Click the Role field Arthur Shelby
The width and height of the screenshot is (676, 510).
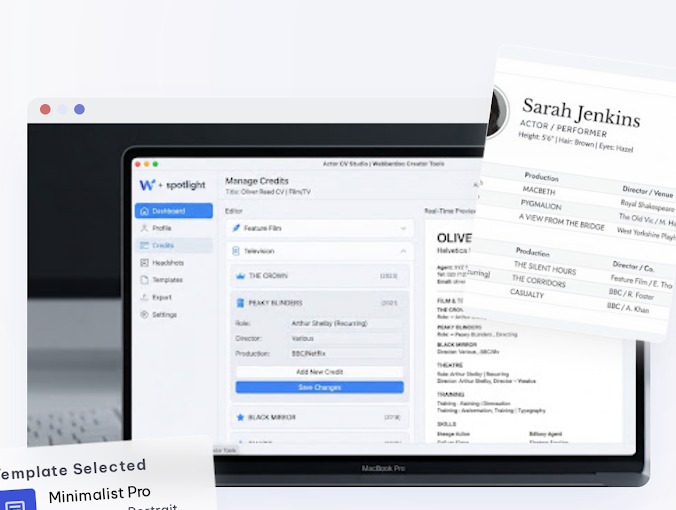click(346, 323)
